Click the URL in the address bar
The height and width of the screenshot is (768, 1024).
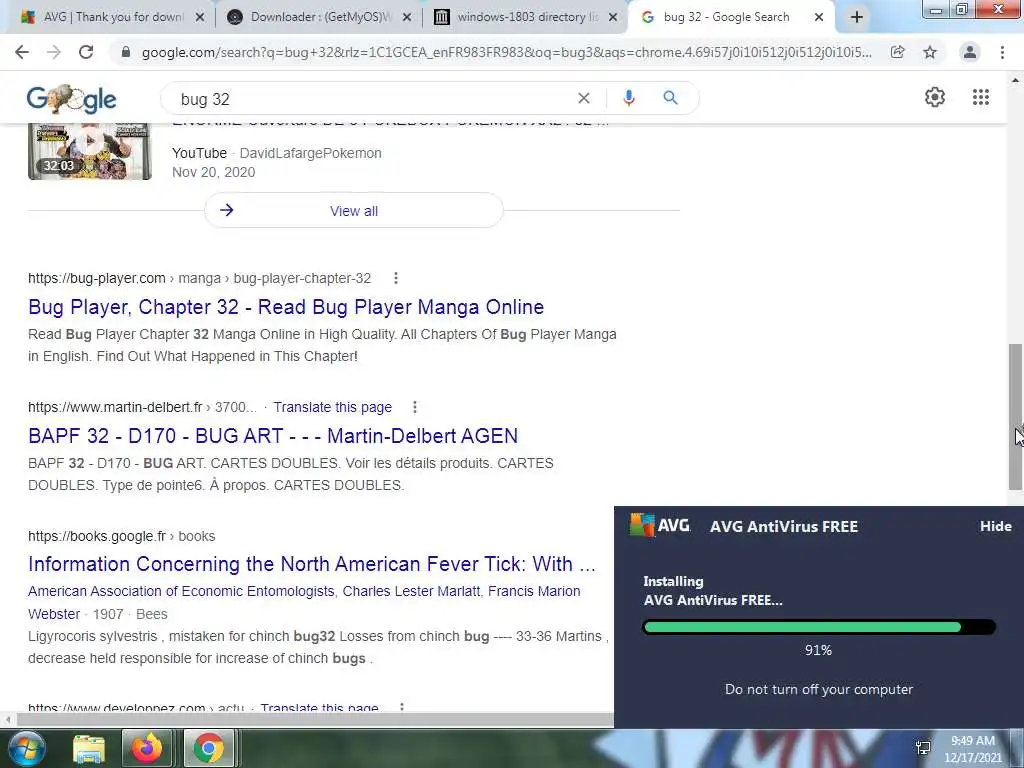[x=507, y=52]
